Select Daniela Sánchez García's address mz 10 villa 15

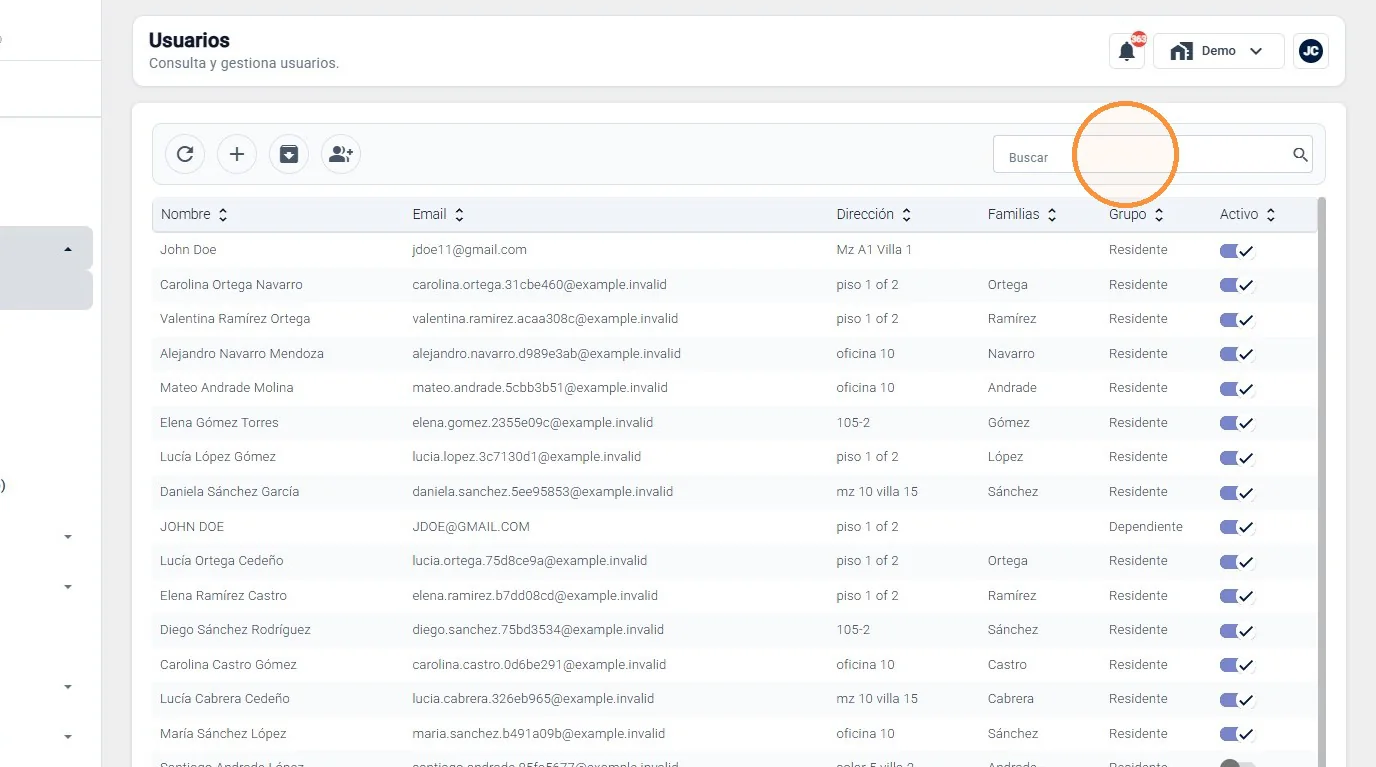(877, 492)
